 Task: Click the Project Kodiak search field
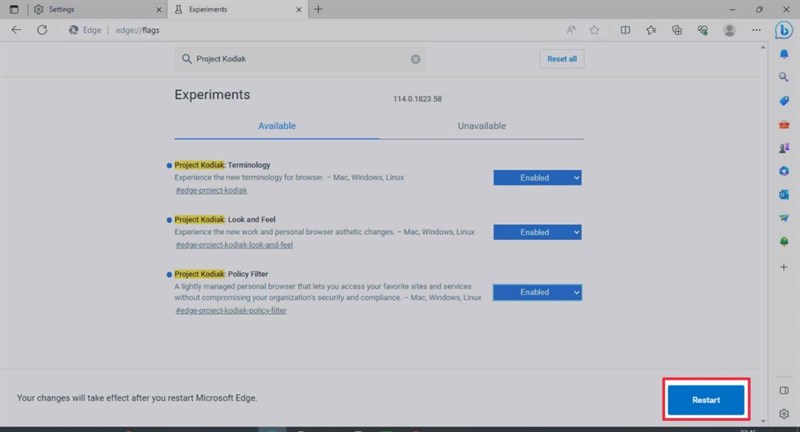[301, 59]
